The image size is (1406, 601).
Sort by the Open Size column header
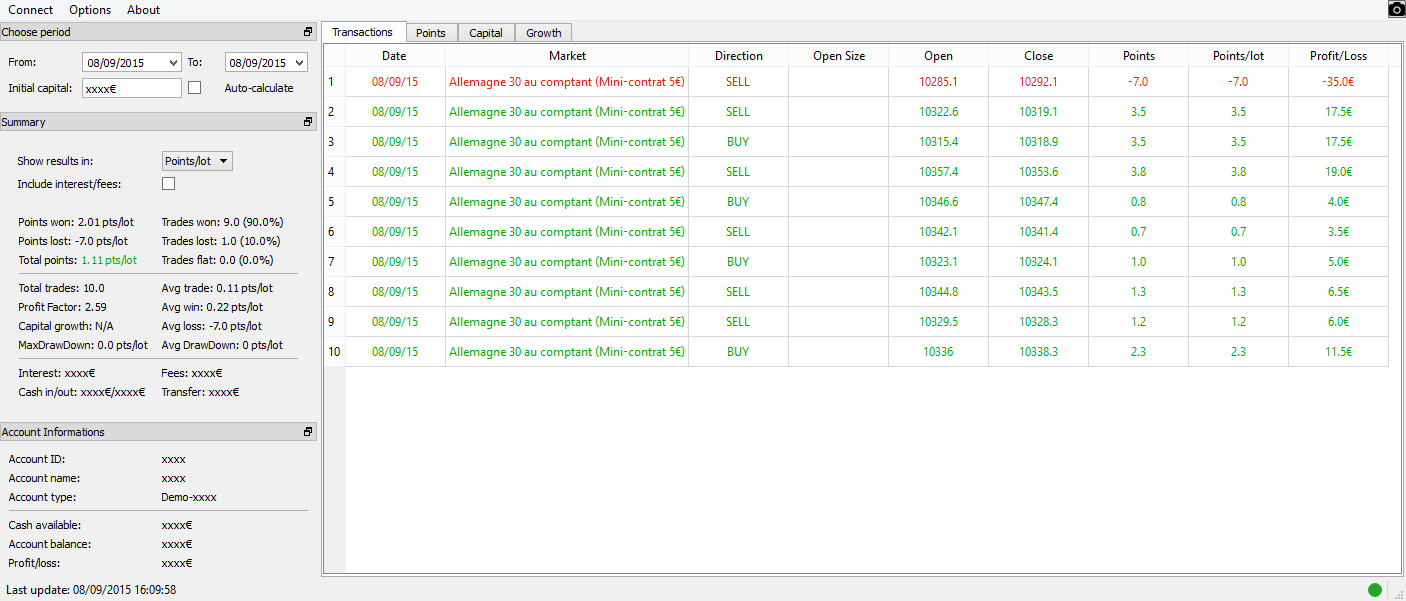click(x=839, y=56)
